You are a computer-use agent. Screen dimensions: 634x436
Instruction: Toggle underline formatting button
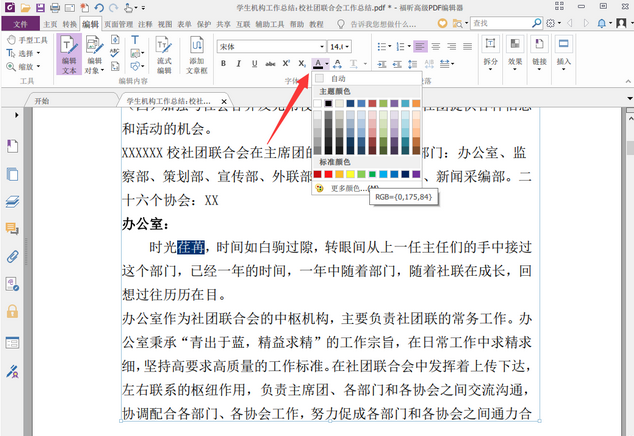point(254,64)
